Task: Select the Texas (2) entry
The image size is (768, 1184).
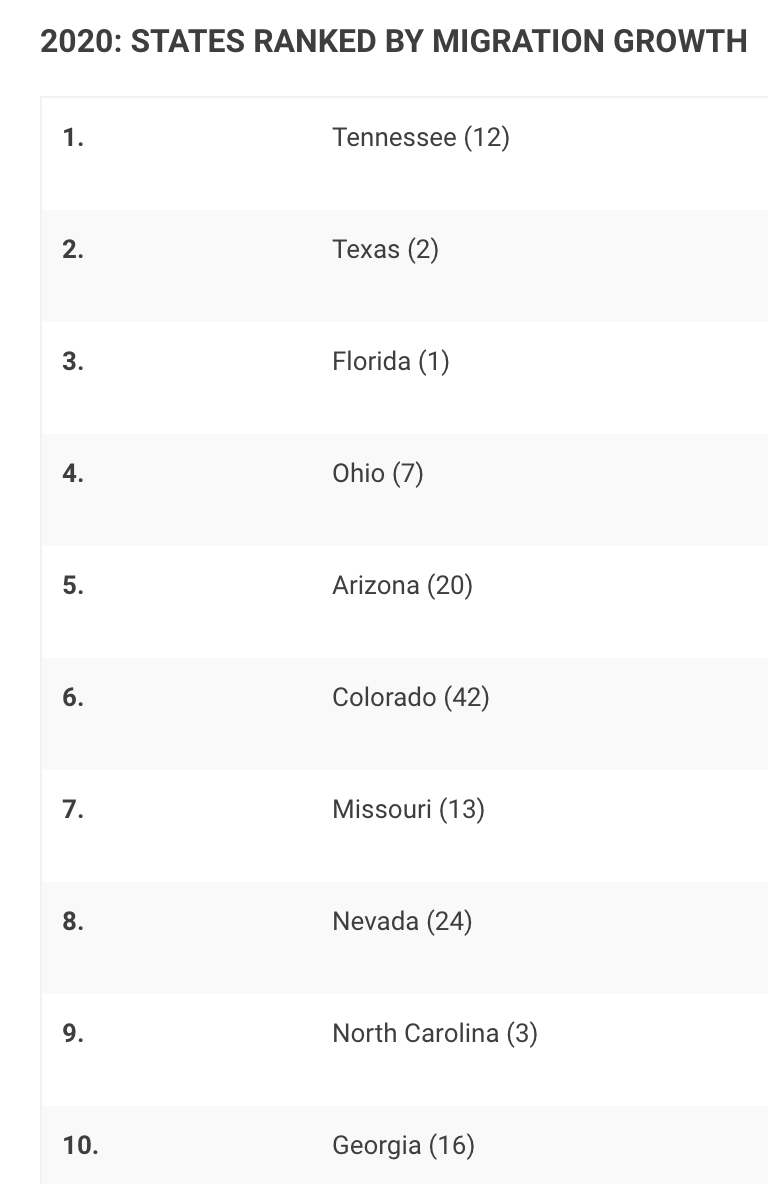Action: 385,249
